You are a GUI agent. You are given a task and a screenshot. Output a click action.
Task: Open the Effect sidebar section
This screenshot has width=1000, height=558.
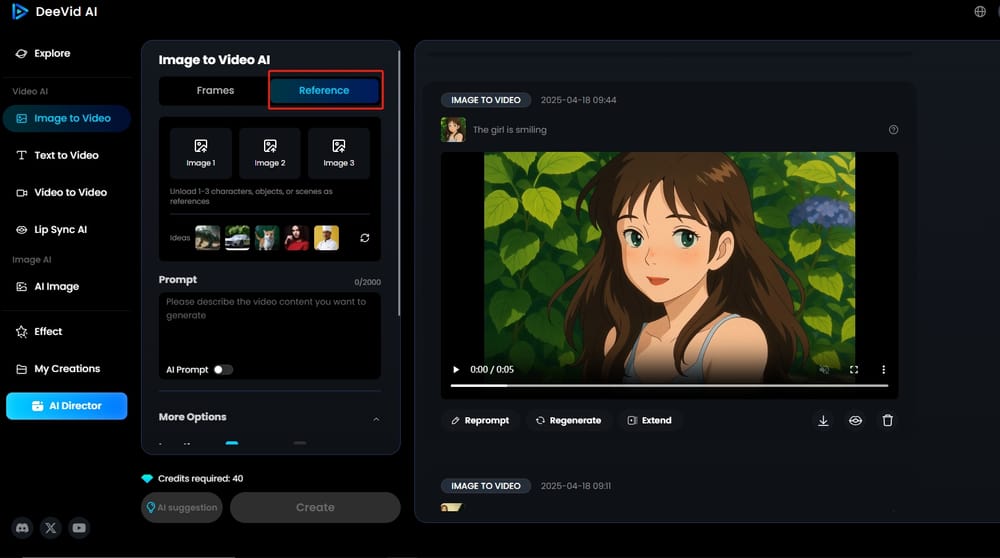[47, 331]
